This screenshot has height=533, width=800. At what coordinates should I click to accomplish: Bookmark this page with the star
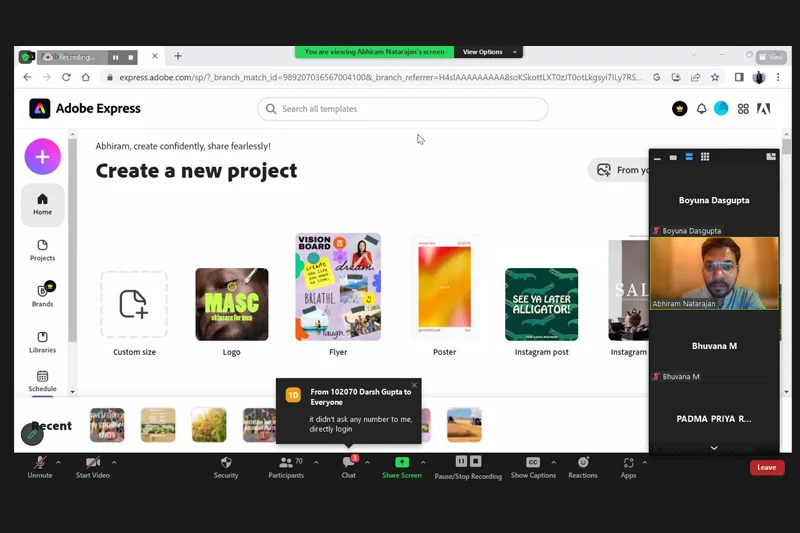[715, 77]
